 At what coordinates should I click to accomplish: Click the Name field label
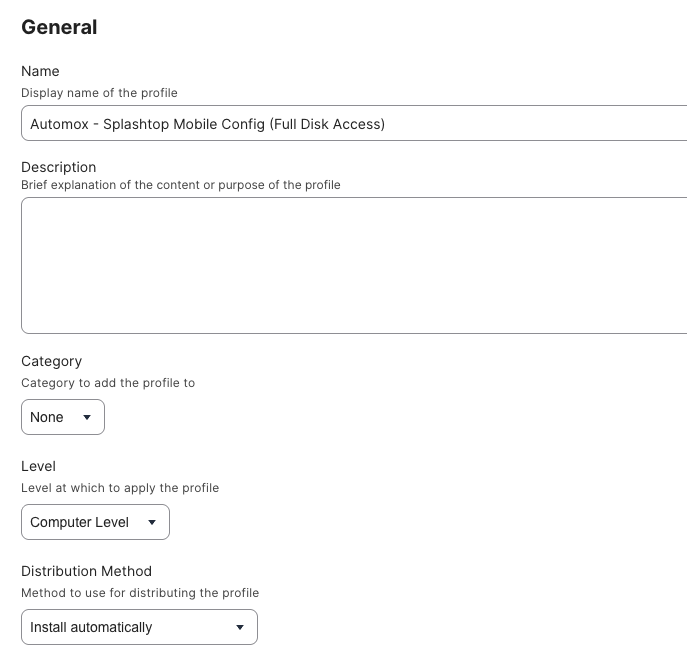click(40, 71)
